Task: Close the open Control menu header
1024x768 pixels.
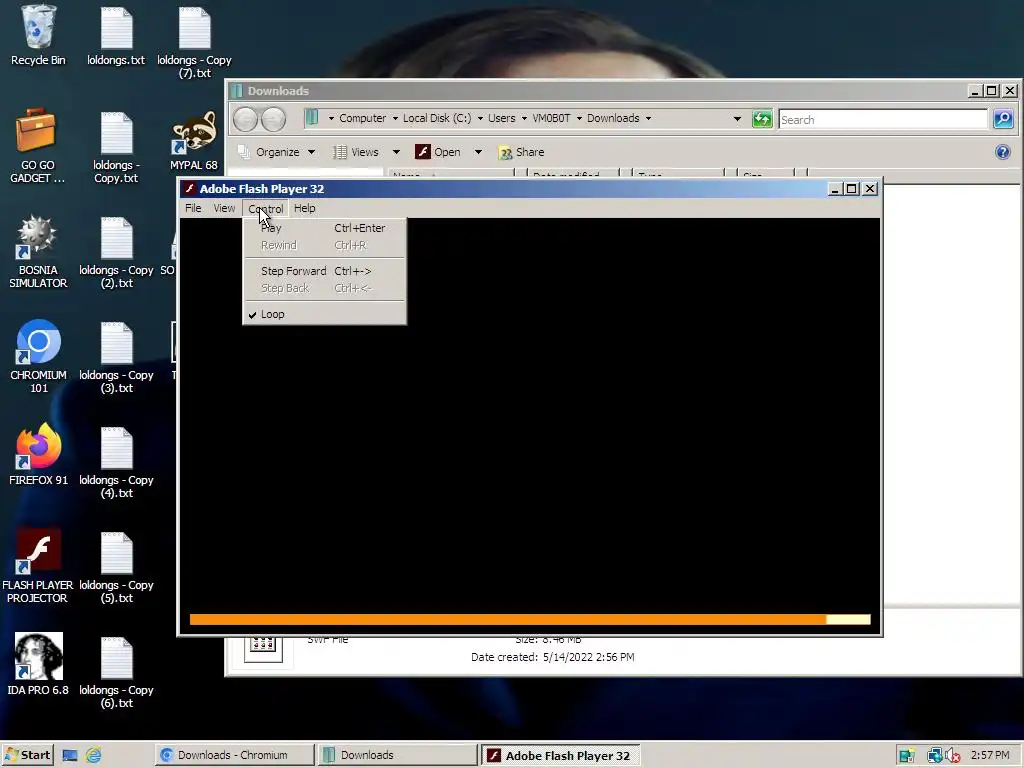Action: pyautogui.click(x=266, y=208)
